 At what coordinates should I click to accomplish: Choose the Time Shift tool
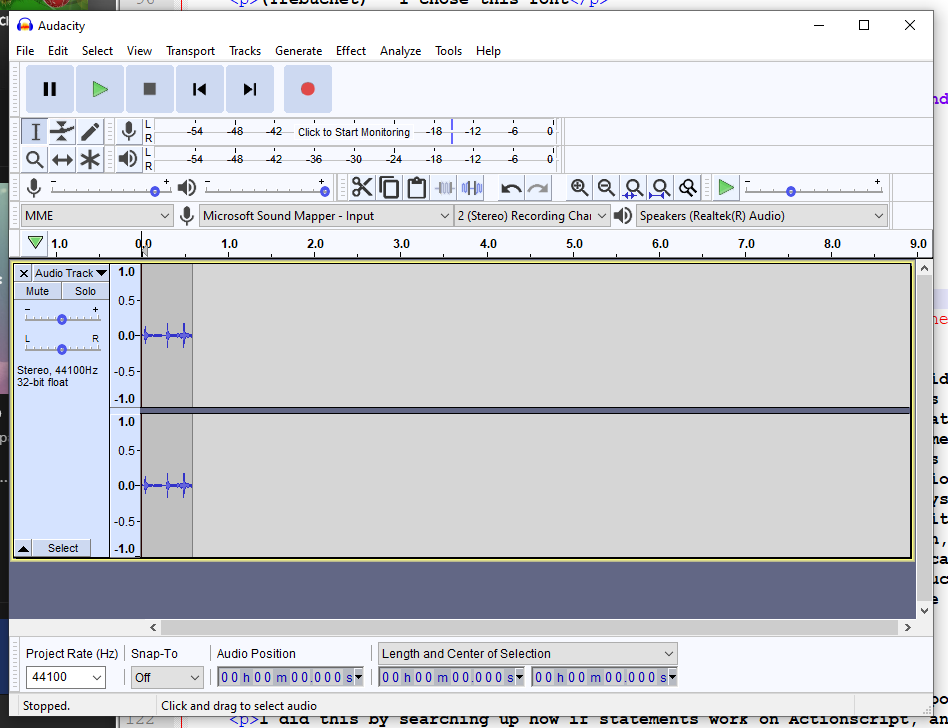[62, 159]
